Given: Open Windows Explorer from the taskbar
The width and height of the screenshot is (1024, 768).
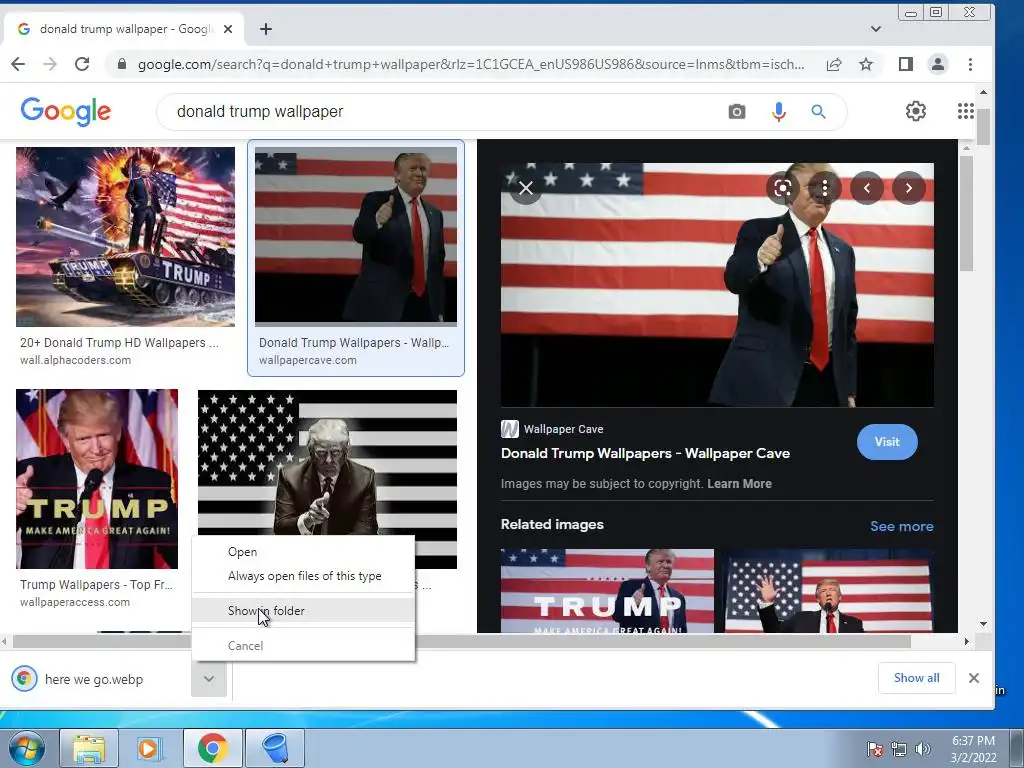Looking at the screenshot, I should pos(89,748).
